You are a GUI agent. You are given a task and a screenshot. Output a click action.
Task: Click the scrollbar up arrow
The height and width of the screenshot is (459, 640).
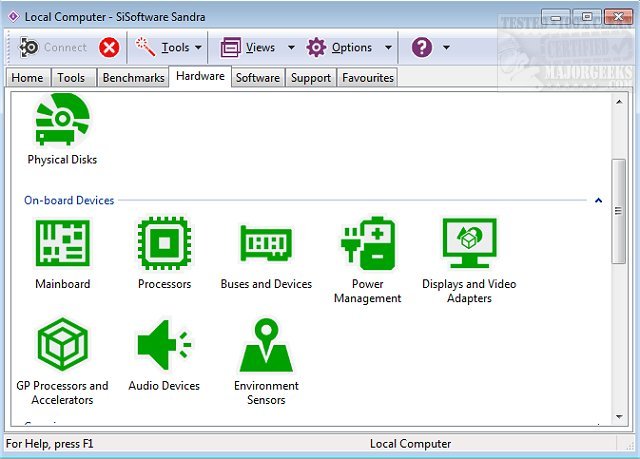pyautogui.click(x=619, y=102)
